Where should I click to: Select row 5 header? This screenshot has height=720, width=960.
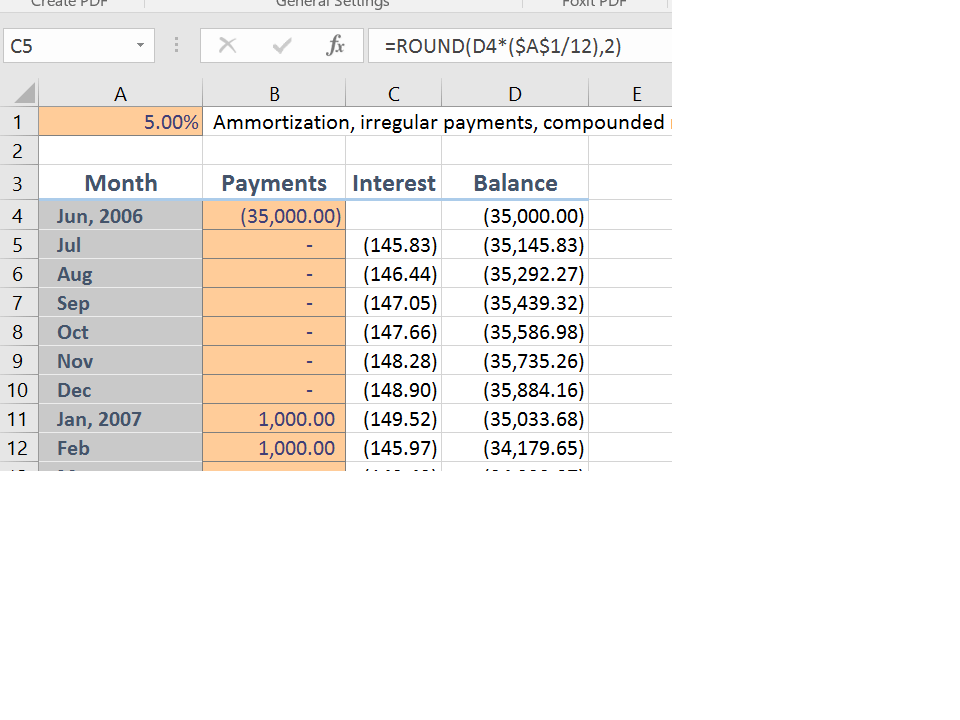pos(18,245)
